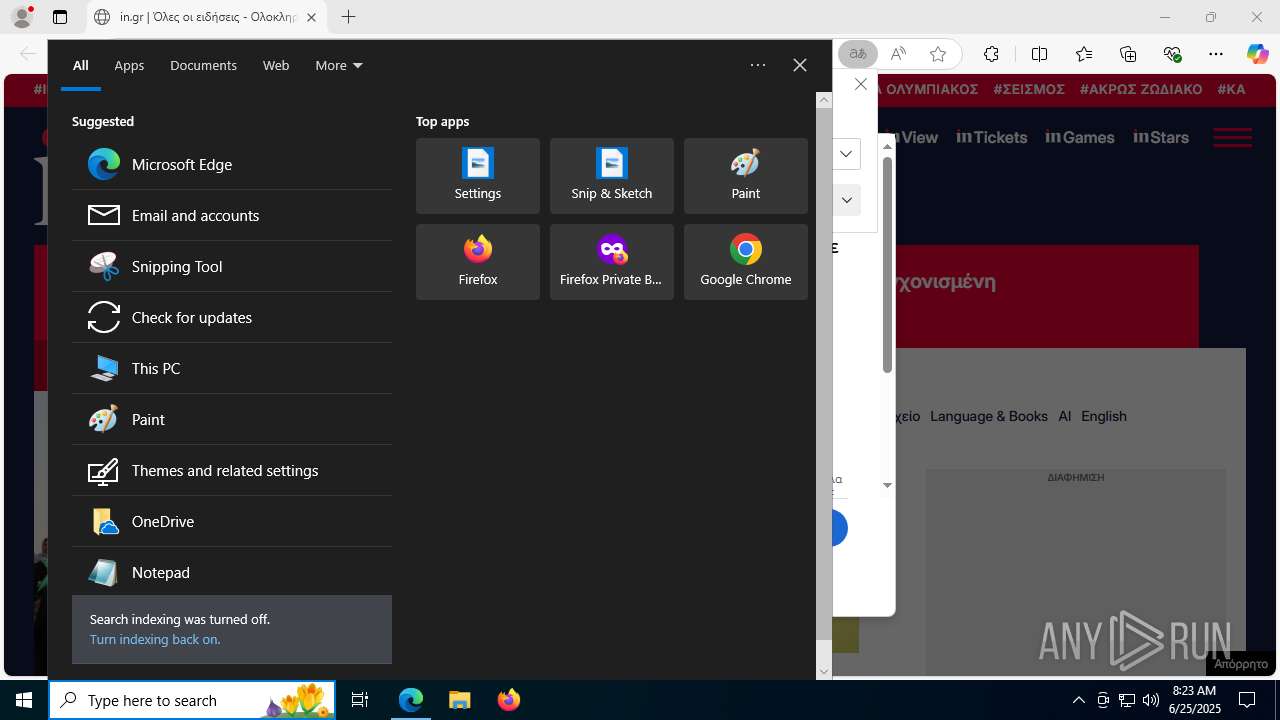Open in.gr hamburger menu
Screen dimensions: 1280x720
coord(1232,137)
